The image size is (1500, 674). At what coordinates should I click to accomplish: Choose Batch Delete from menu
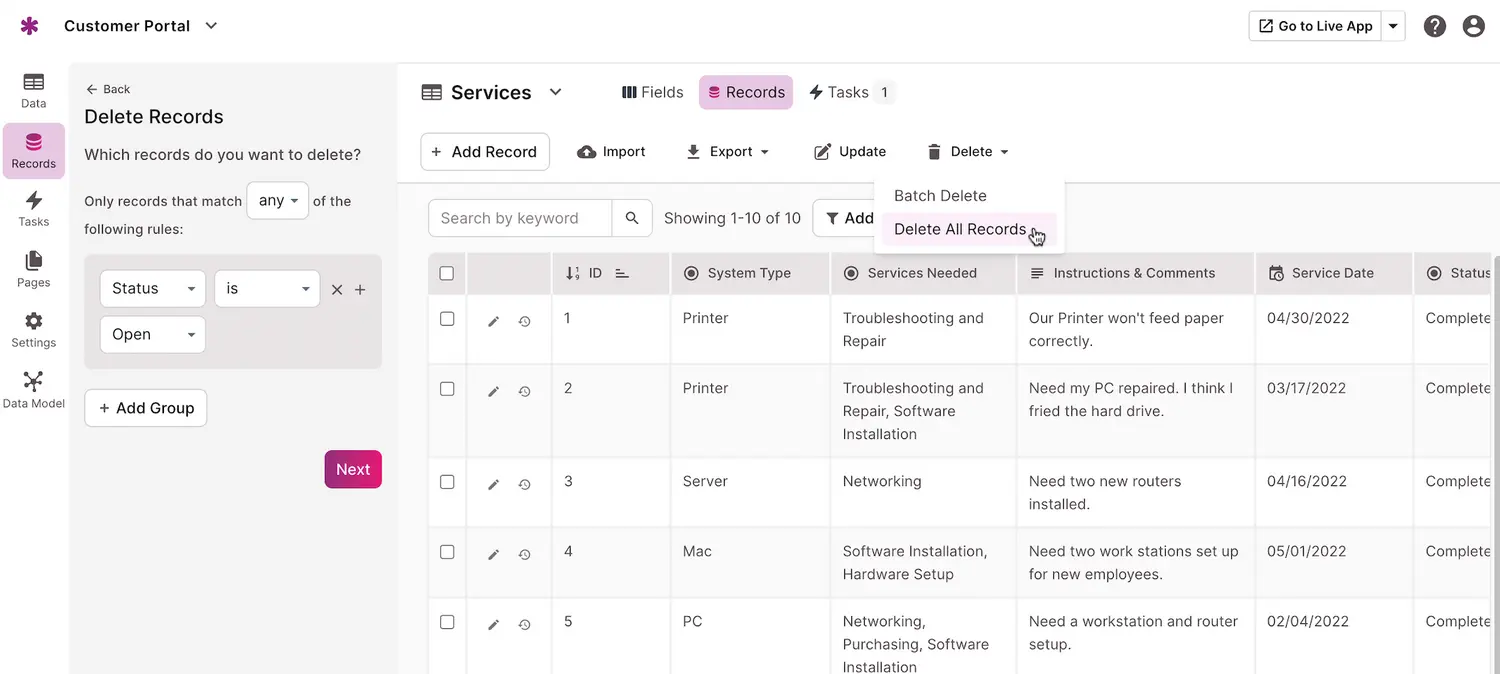point(940,196)
